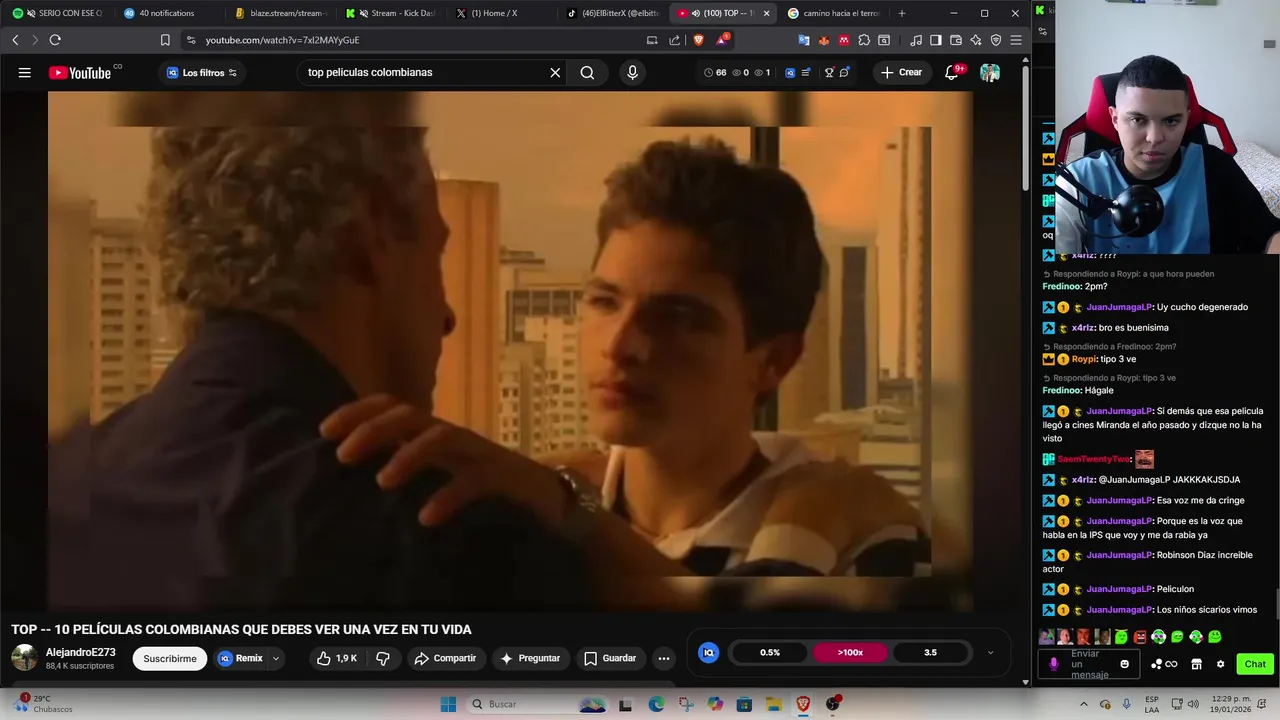Reload the page in the browser

pos(55,40)
